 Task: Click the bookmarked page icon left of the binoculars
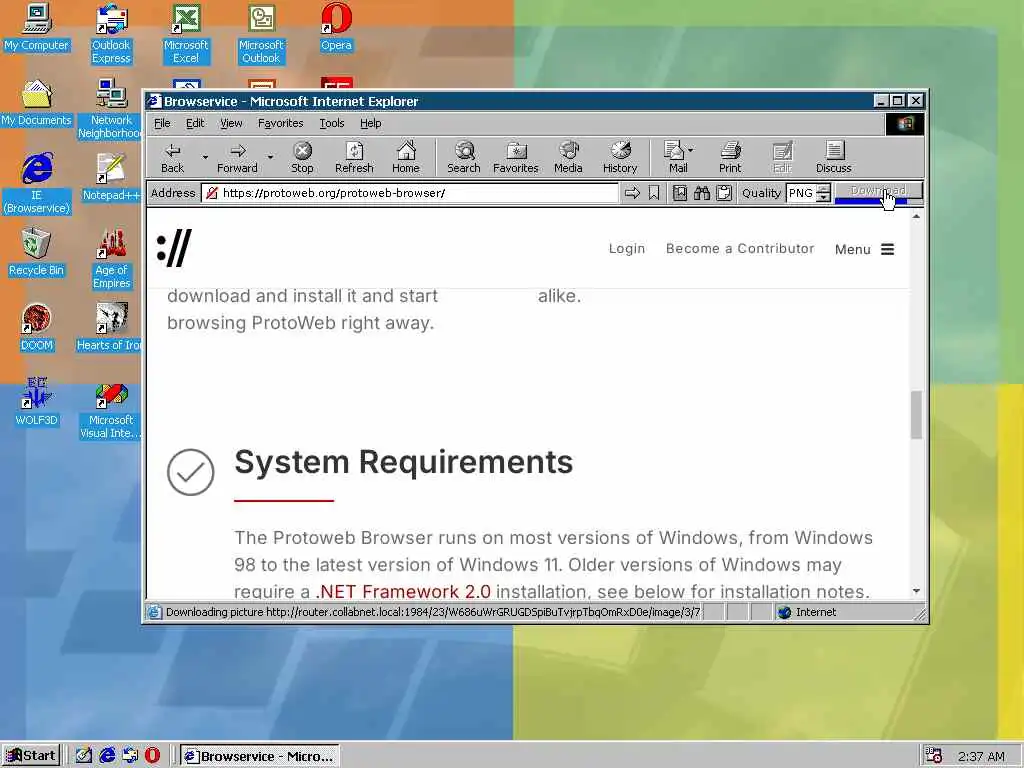pos(680,193)
